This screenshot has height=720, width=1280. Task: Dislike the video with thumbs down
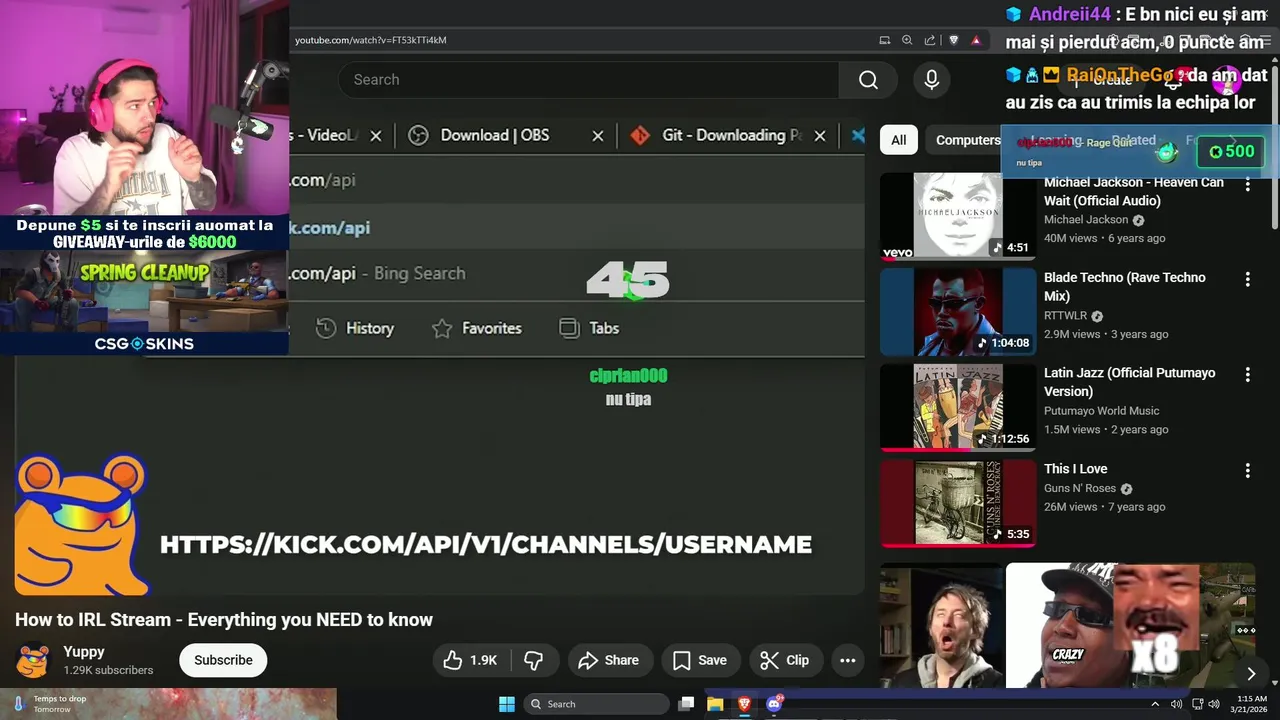(x=534, y=660)
